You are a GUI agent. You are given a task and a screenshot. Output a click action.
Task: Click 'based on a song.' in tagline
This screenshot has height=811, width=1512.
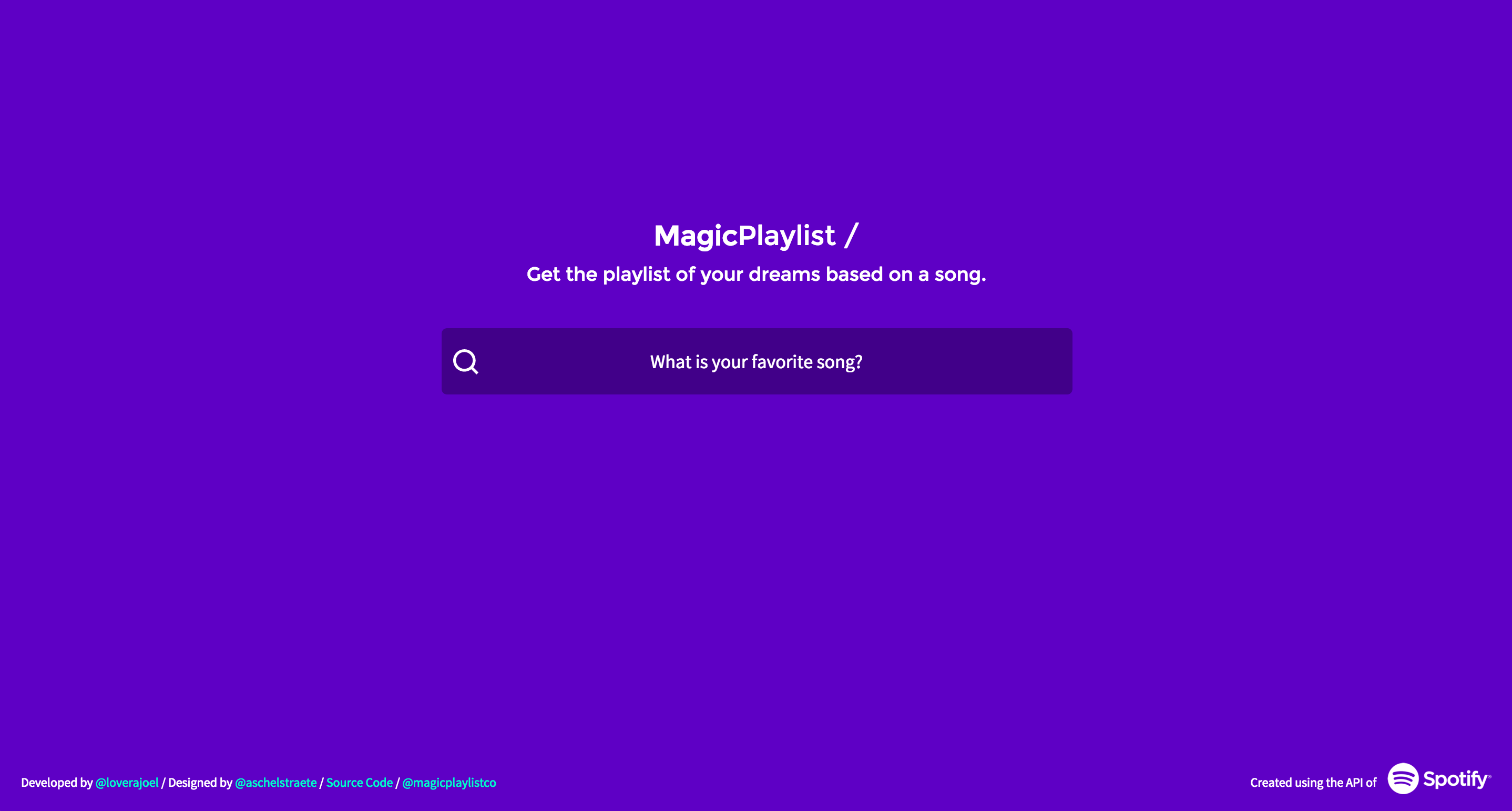point(906,274)
